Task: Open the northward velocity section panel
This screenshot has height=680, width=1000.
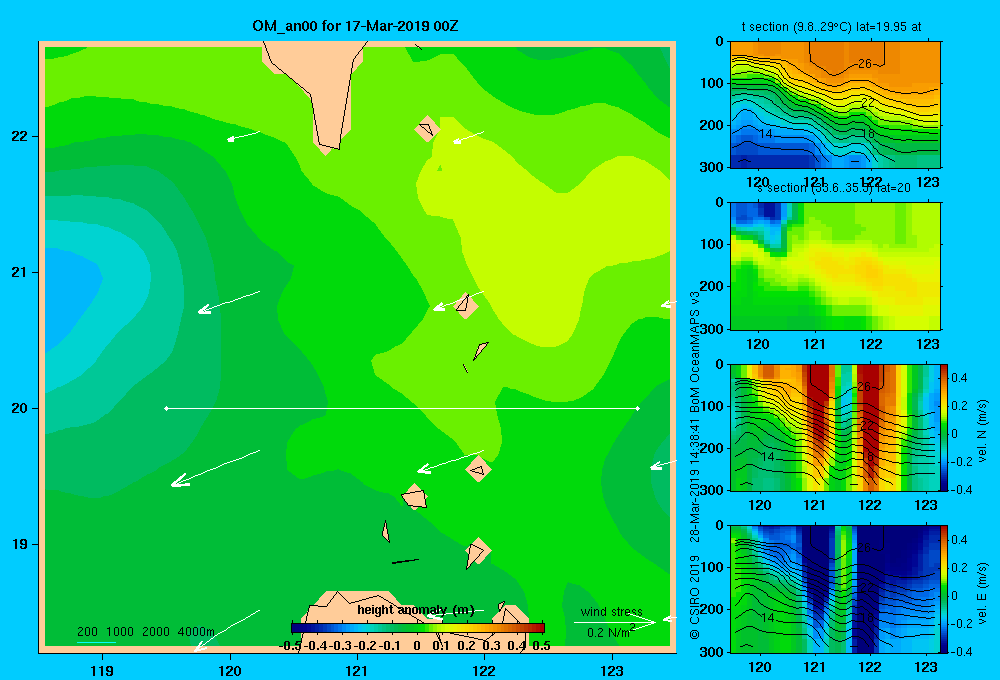Action: (835, 427)
